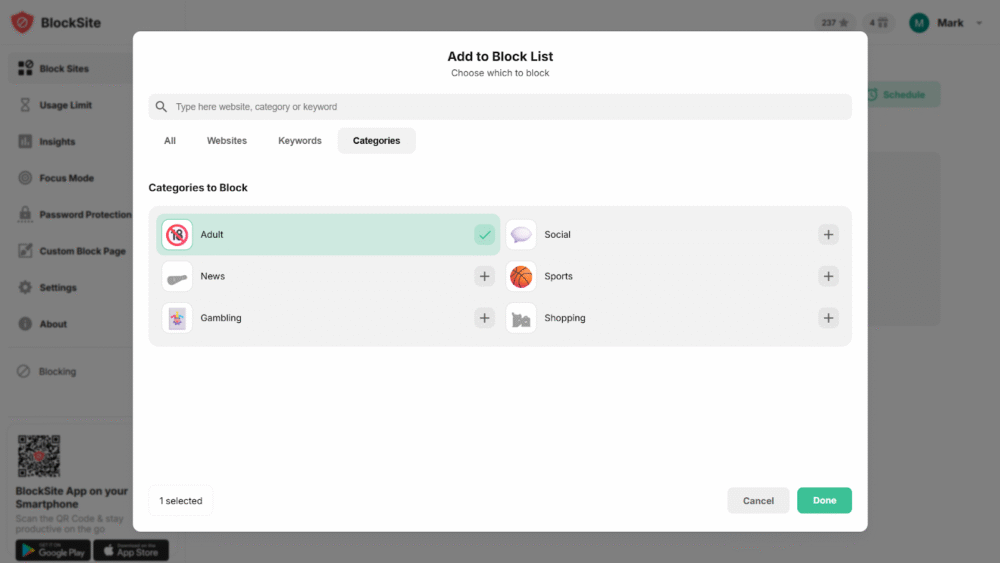Switch to the Keywords tab
The width and height of the screenshot is (1000, 563).
tap(300, 141)
